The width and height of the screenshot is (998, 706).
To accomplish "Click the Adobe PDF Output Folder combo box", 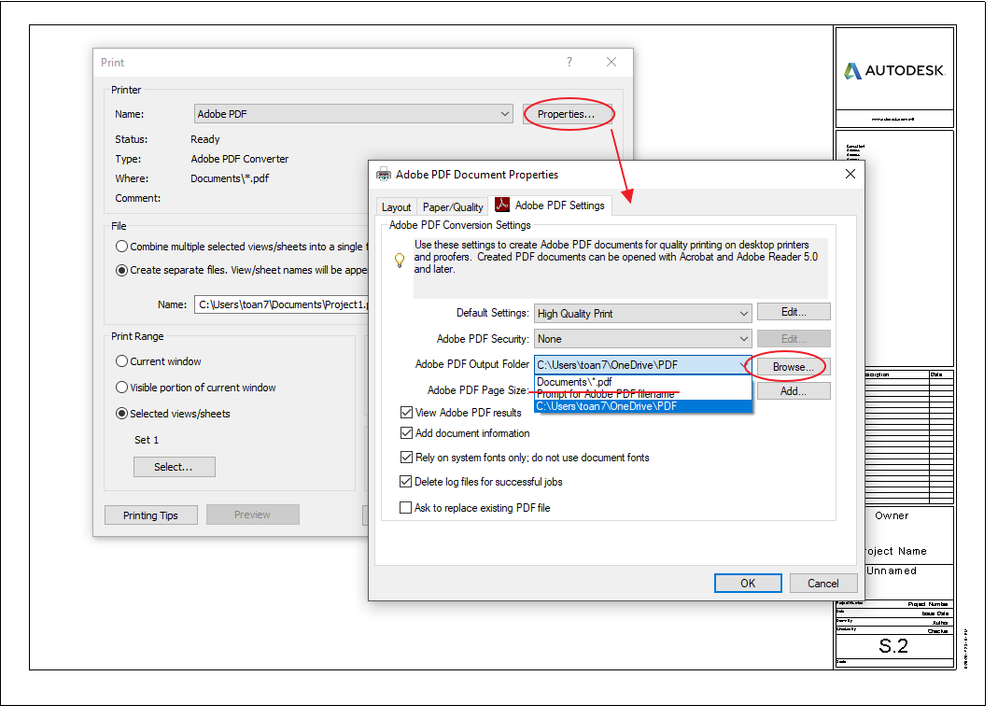I will tap(643, 365).
